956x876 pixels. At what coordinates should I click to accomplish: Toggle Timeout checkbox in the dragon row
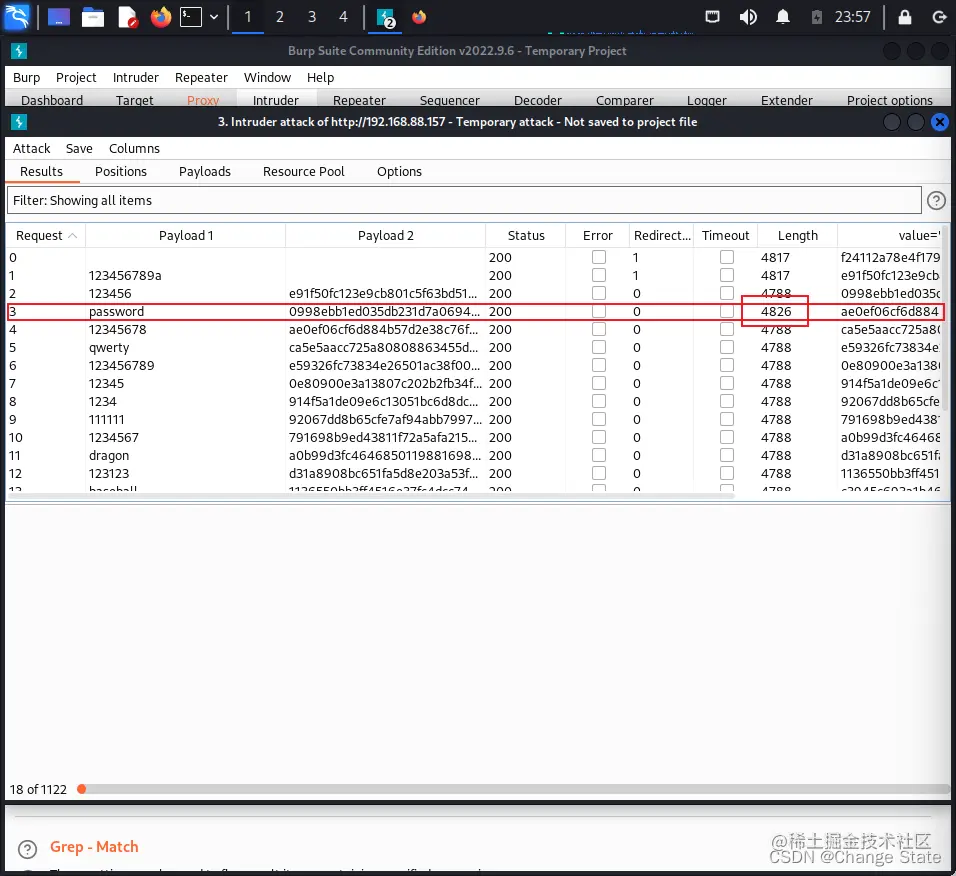click(726, 455)
